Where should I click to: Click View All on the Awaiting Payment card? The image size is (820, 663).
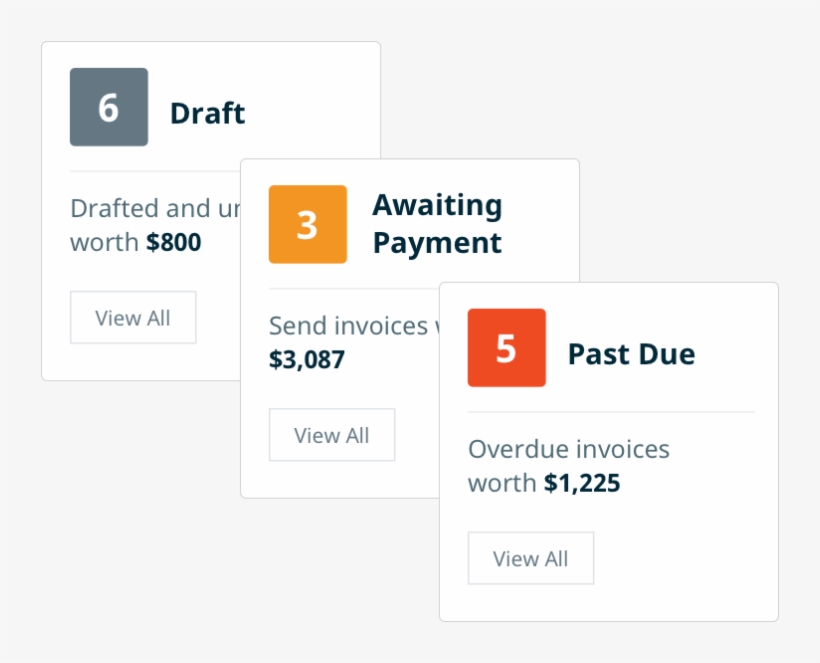point(332,435)
